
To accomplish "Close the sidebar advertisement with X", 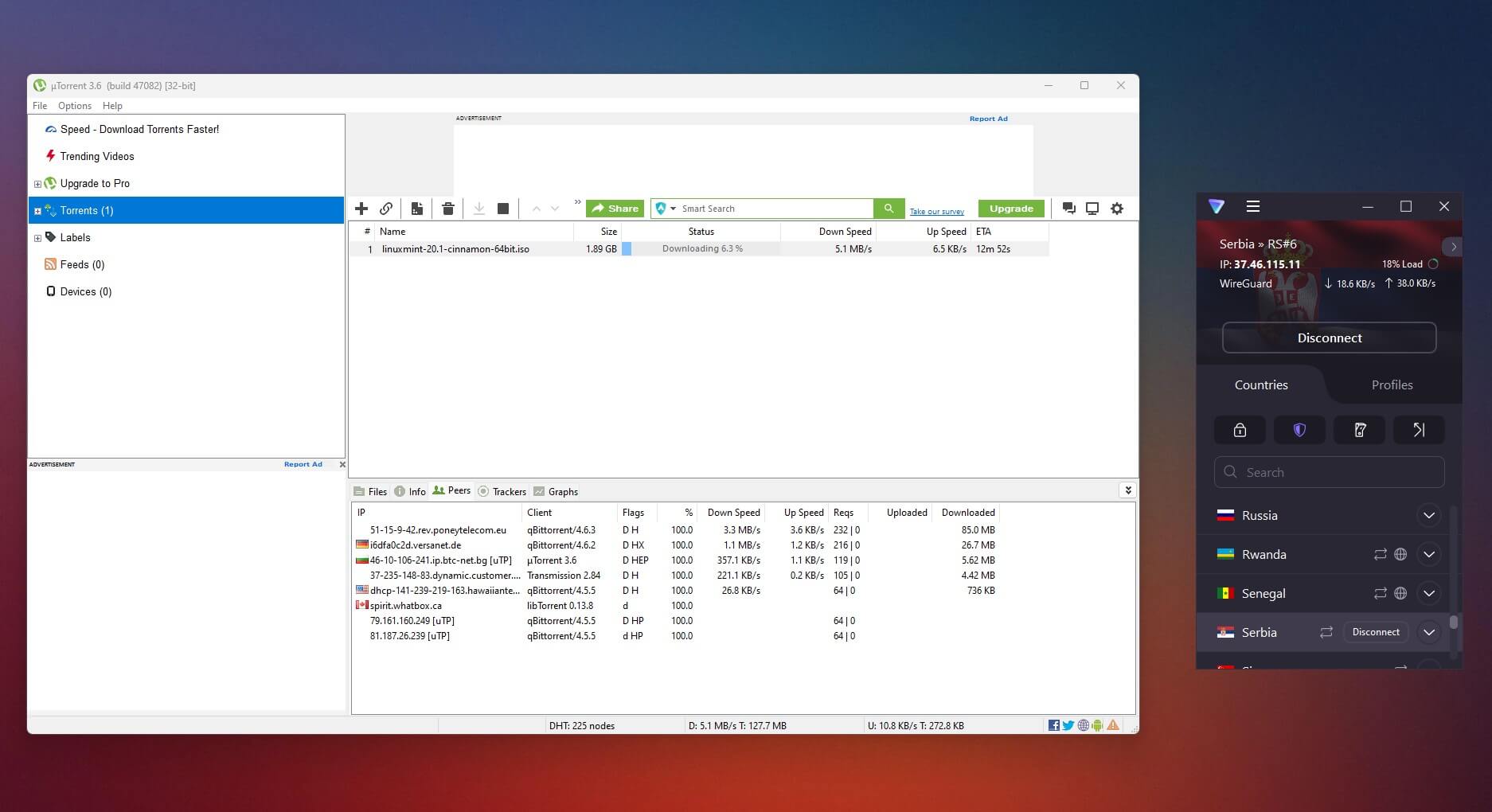I will coord(342,464).
